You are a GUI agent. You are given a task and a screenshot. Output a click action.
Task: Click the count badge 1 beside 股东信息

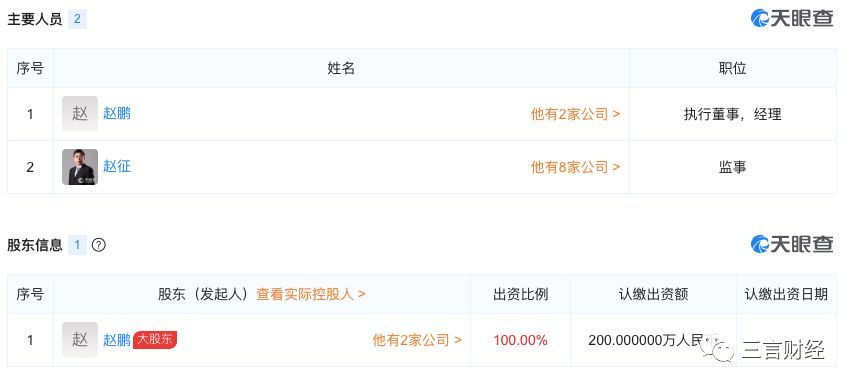[77, 245]
